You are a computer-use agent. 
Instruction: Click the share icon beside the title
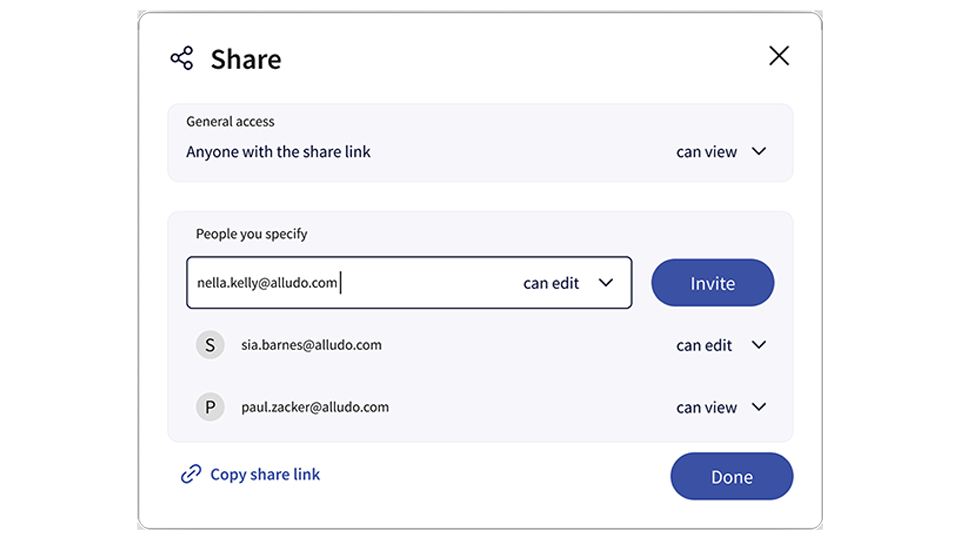pyautogui.click(x=181, y=58)
